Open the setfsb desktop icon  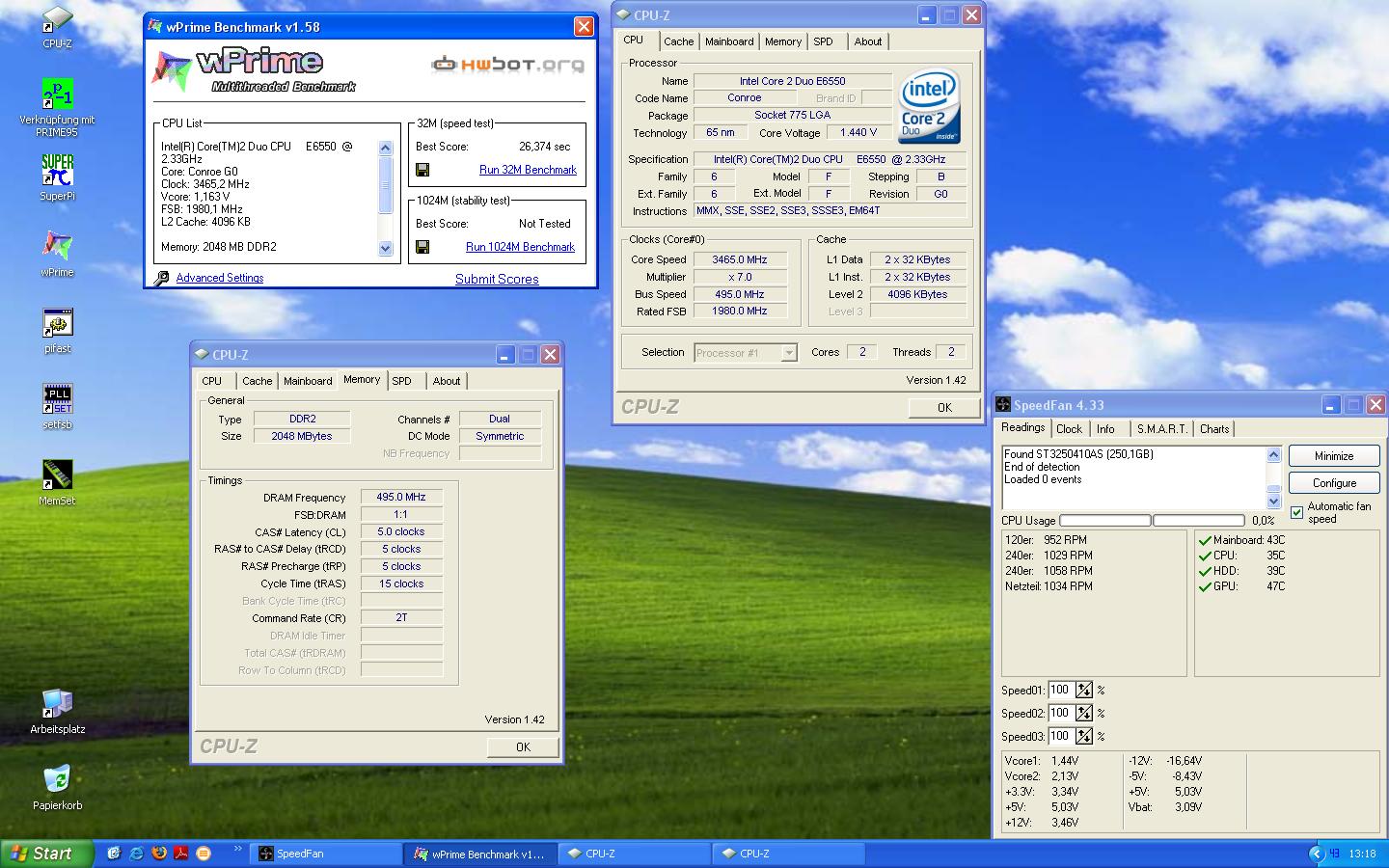click(x=57, y=406)
